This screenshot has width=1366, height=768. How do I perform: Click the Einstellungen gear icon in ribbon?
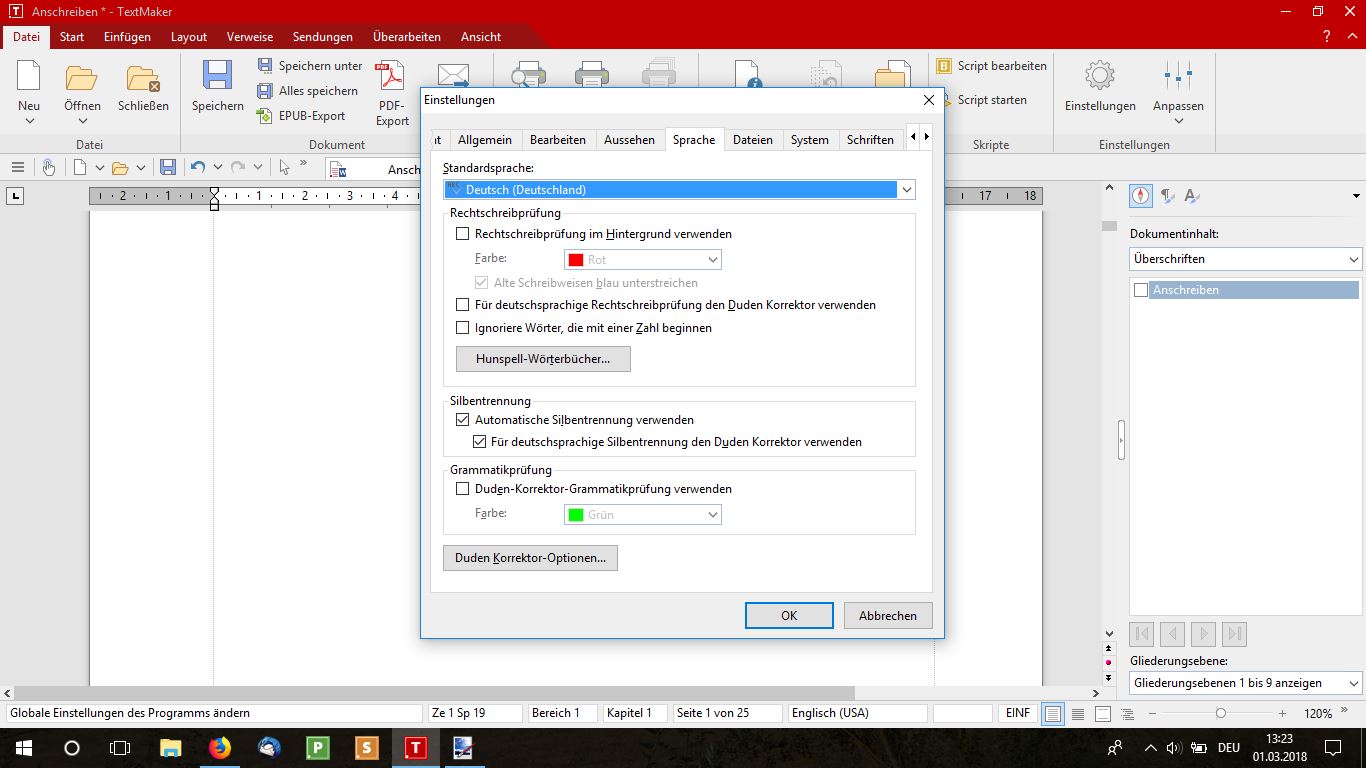point(1099,78)
